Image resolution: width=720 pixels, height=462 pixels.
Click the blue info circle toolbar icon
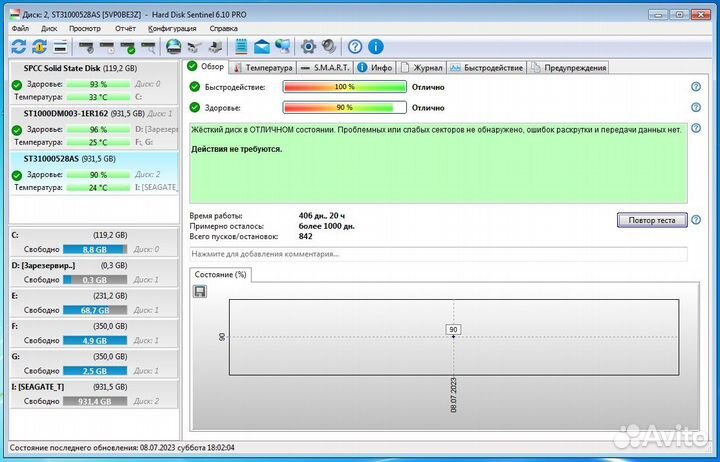(x=376, y=46)
